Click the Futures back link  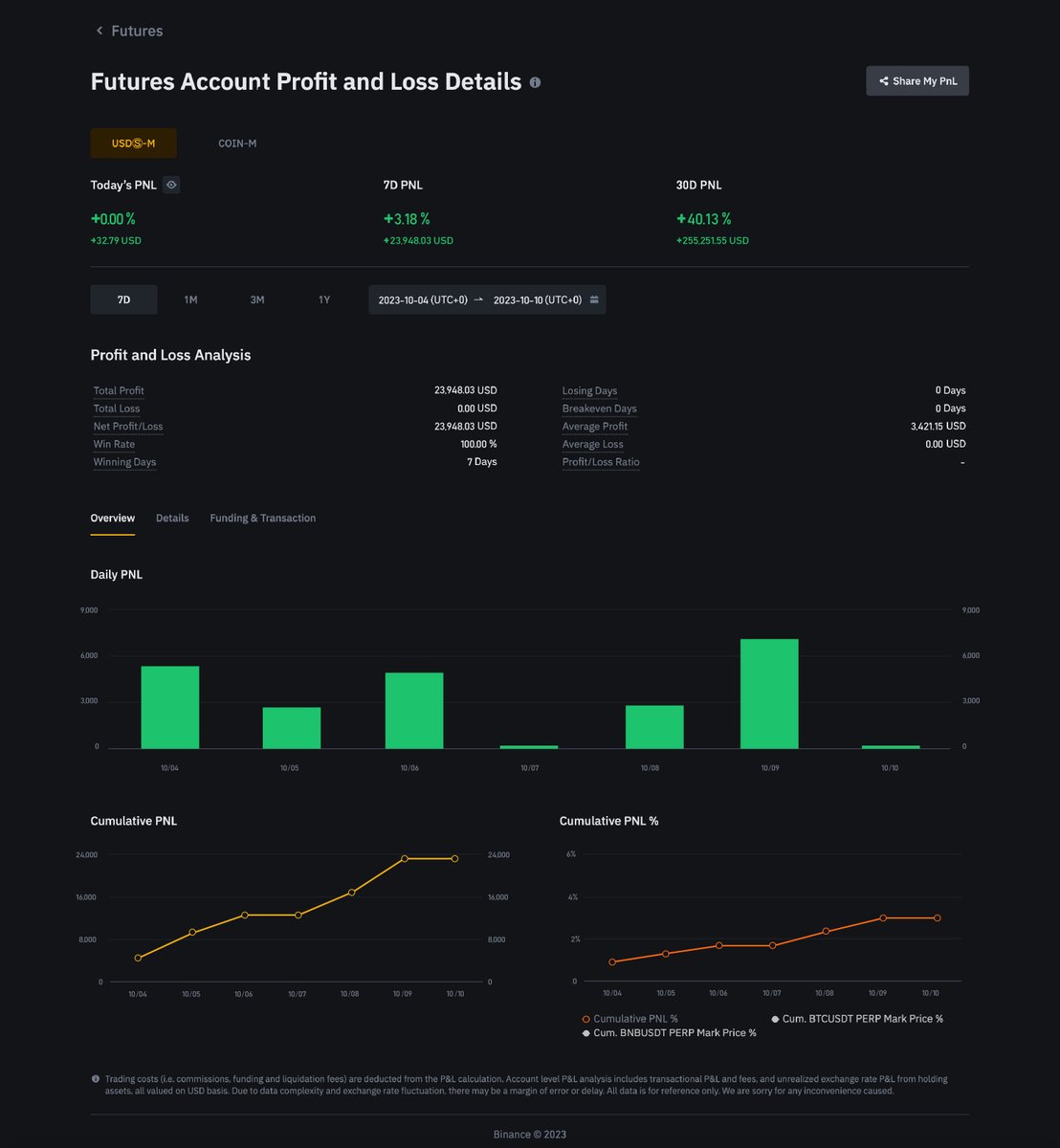[128, 31]
